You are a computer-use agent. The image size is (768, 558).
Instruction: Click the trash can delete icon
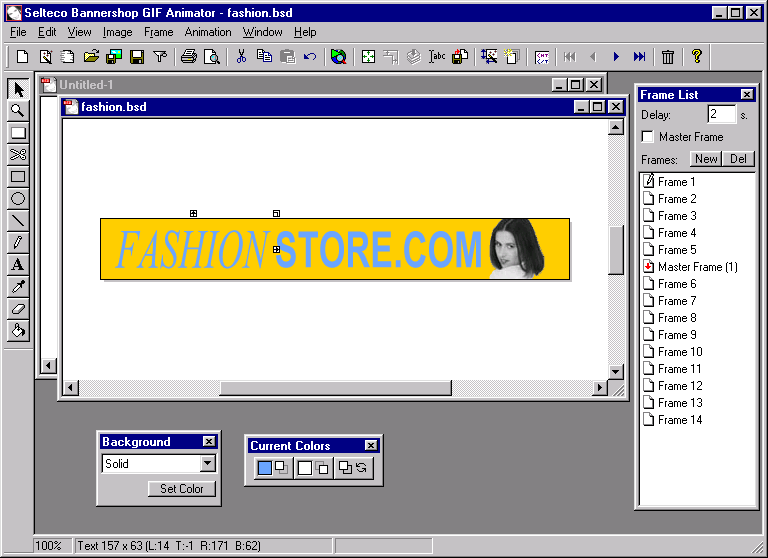tap(668, 57)
